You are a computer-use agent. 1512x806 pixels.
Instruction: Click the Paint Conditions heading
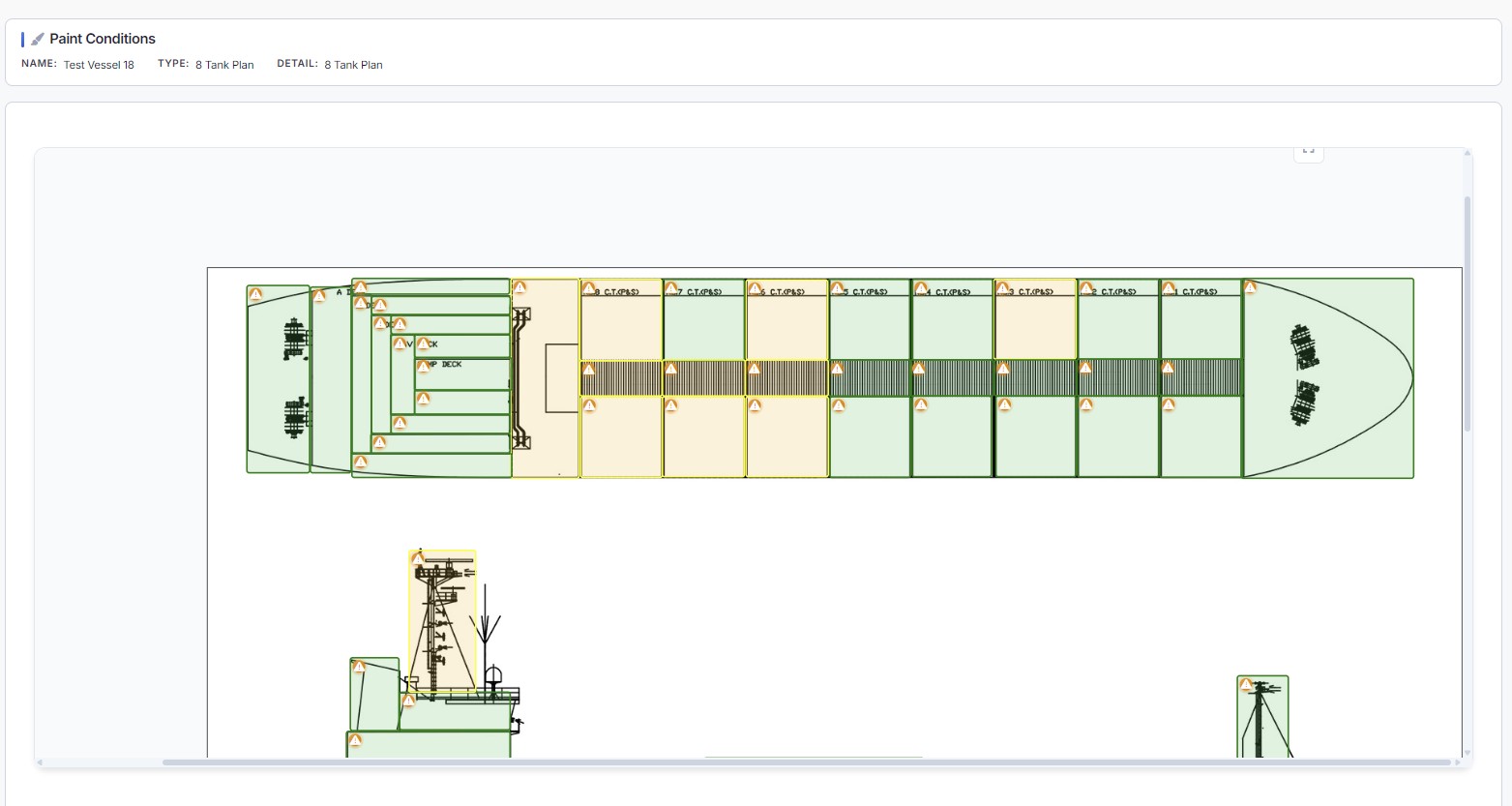[103, 39]
